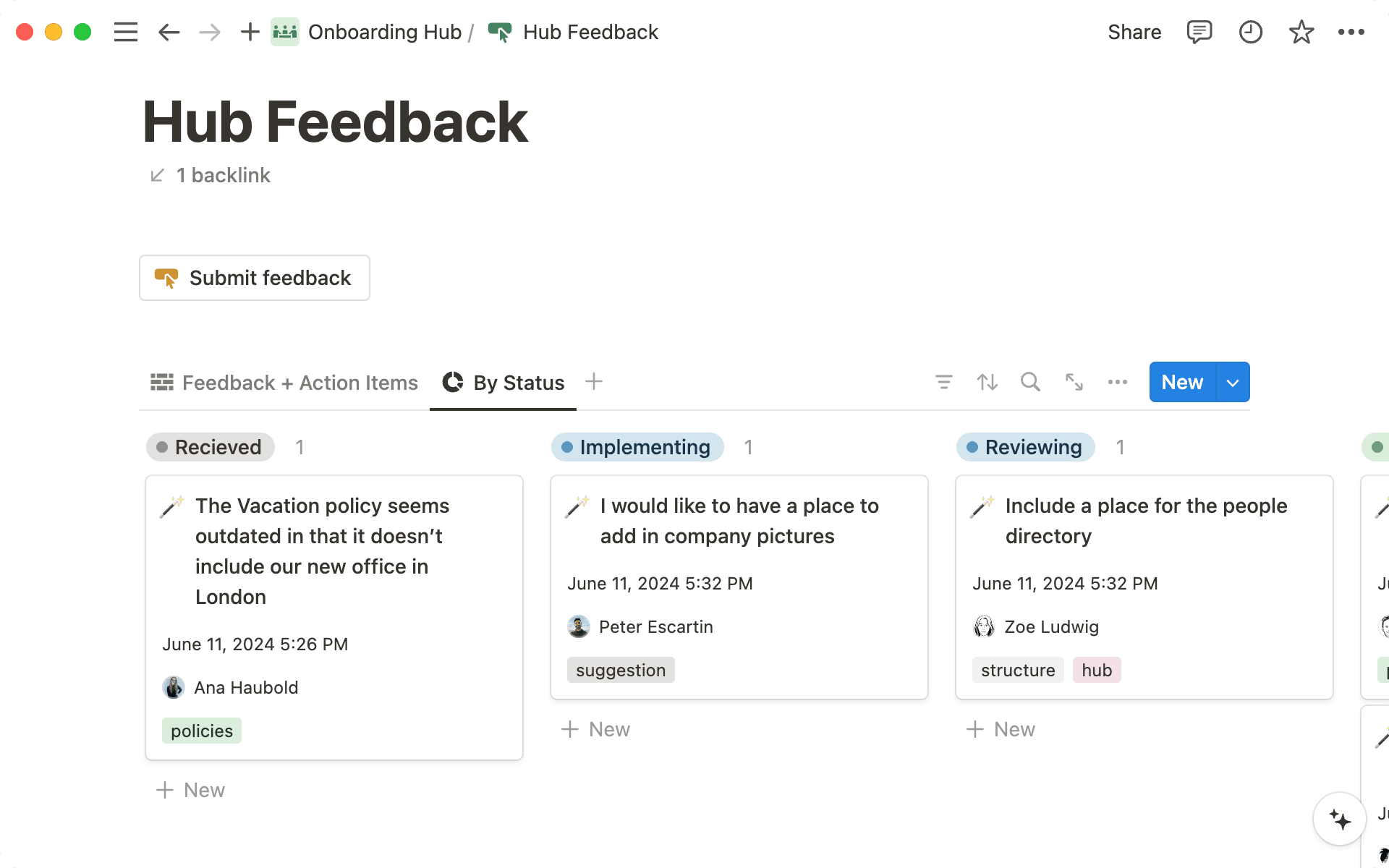Open the sort options icon
The image size is (1389, 868).
(x=987, y=382)
